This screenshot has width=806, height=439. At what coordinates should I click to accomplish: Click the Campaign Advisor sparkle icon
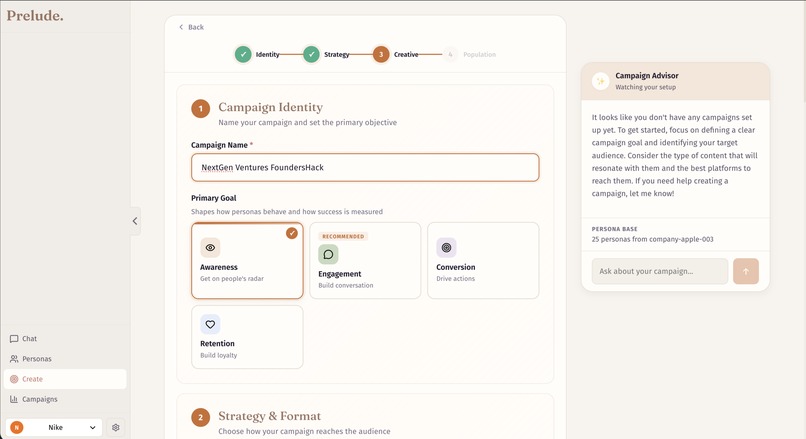point(600,81)
